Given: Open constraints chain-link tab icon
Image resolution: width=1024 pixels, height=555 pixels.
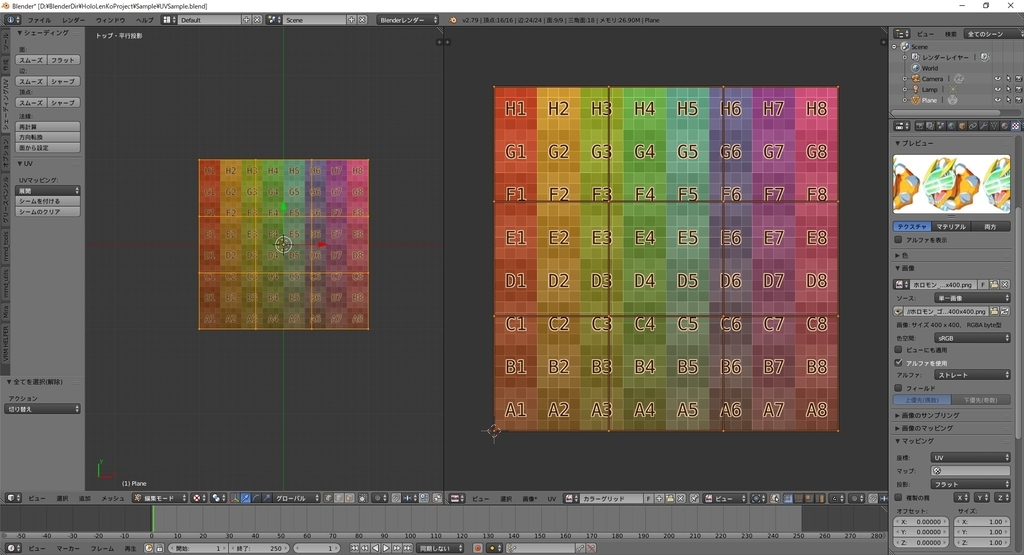Looking at the screenshot, I should coord(974,125).
